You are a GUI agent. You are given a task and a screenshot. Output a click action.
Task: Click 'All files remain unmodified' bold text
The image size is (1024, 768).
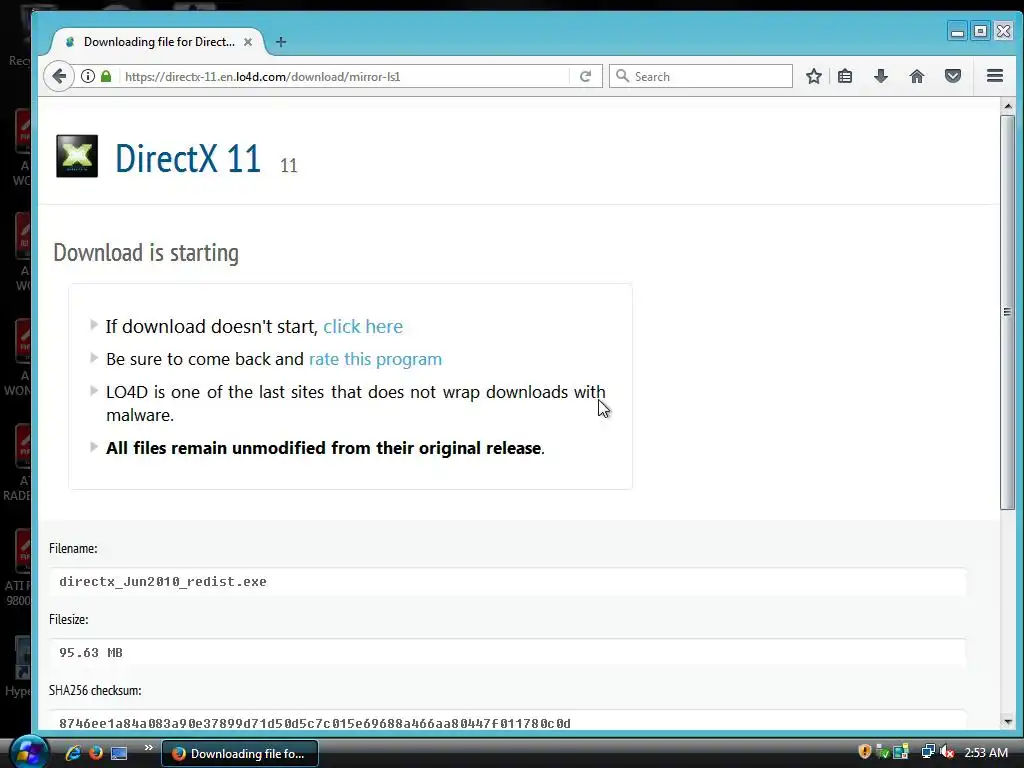[325, 448]
